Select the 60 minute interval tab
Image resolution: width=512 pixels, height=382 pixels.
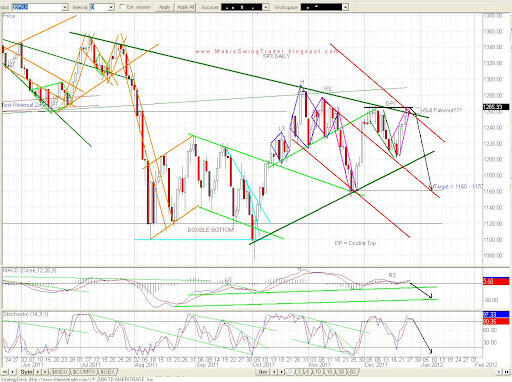353,372
